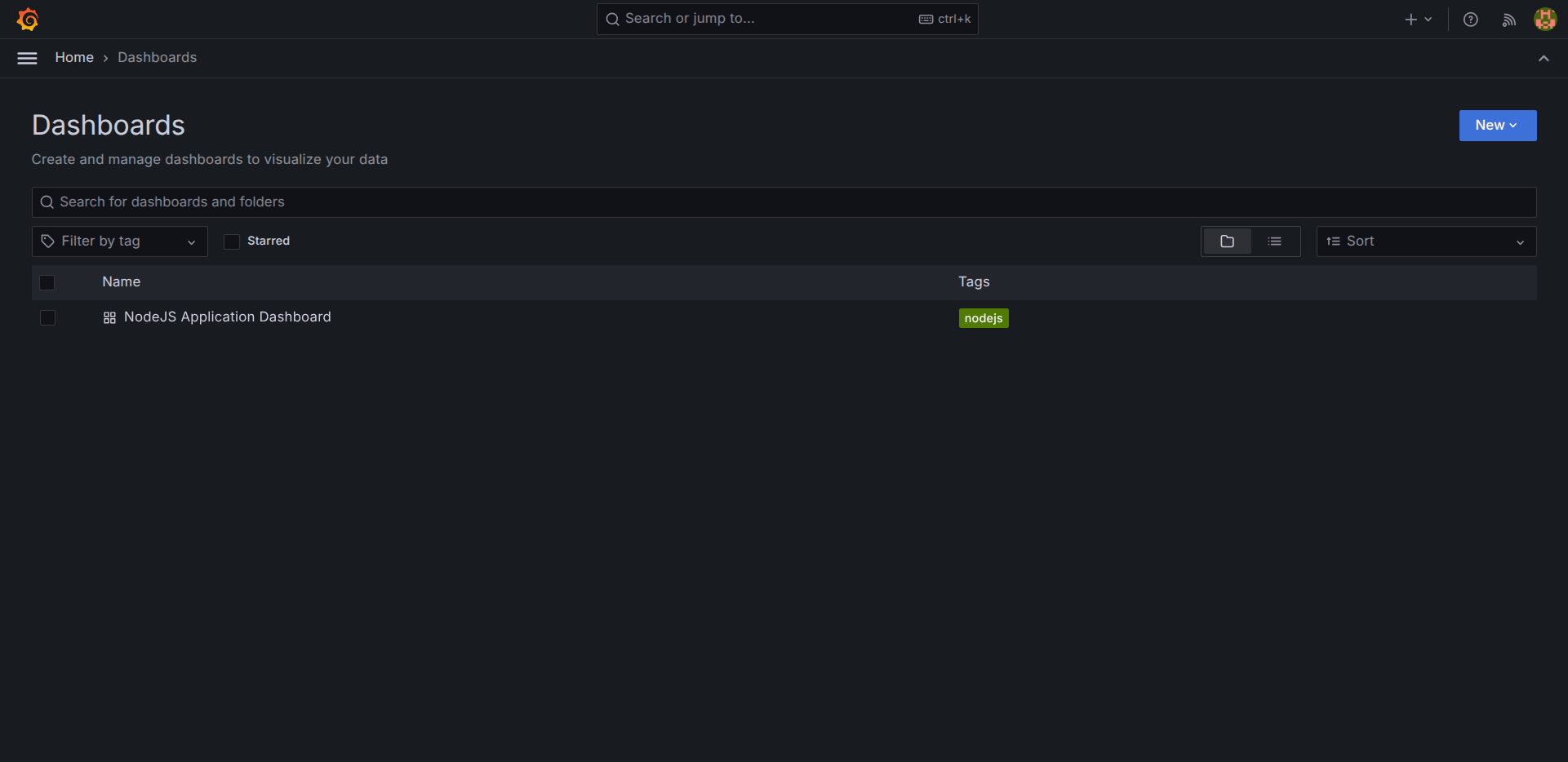
Task: Open the news feed RSS icon
Action: tap(1508, 20)
